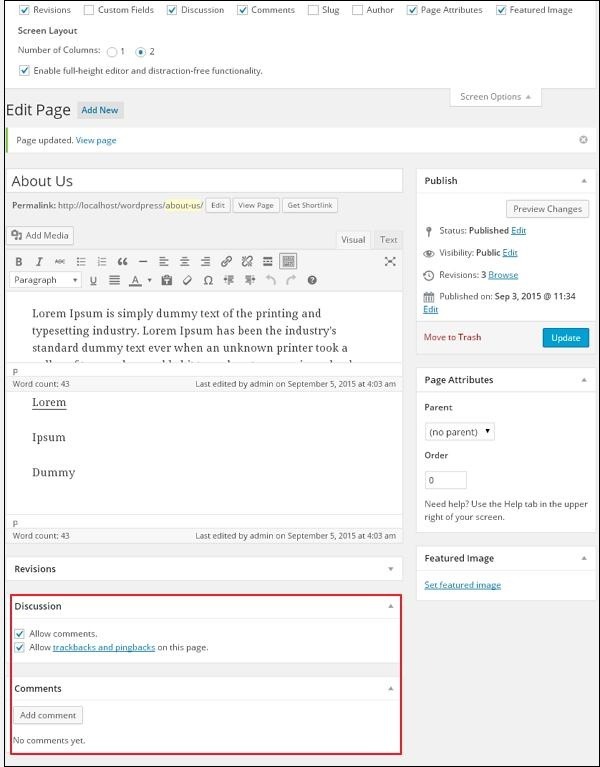
Task: Open the text color picker arrow
Action: coord(150,281)
